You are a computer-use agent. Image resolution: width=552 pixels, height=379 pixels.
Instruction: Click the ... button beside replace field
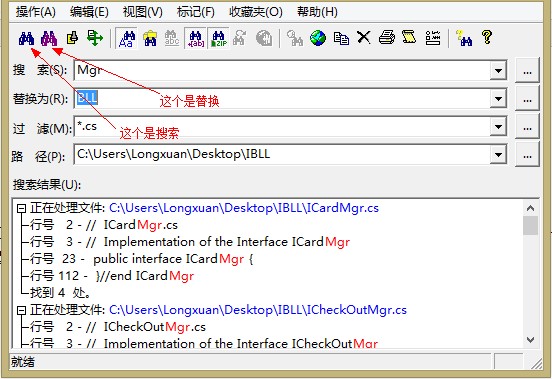pyautogui.click(x=527, y=99)
